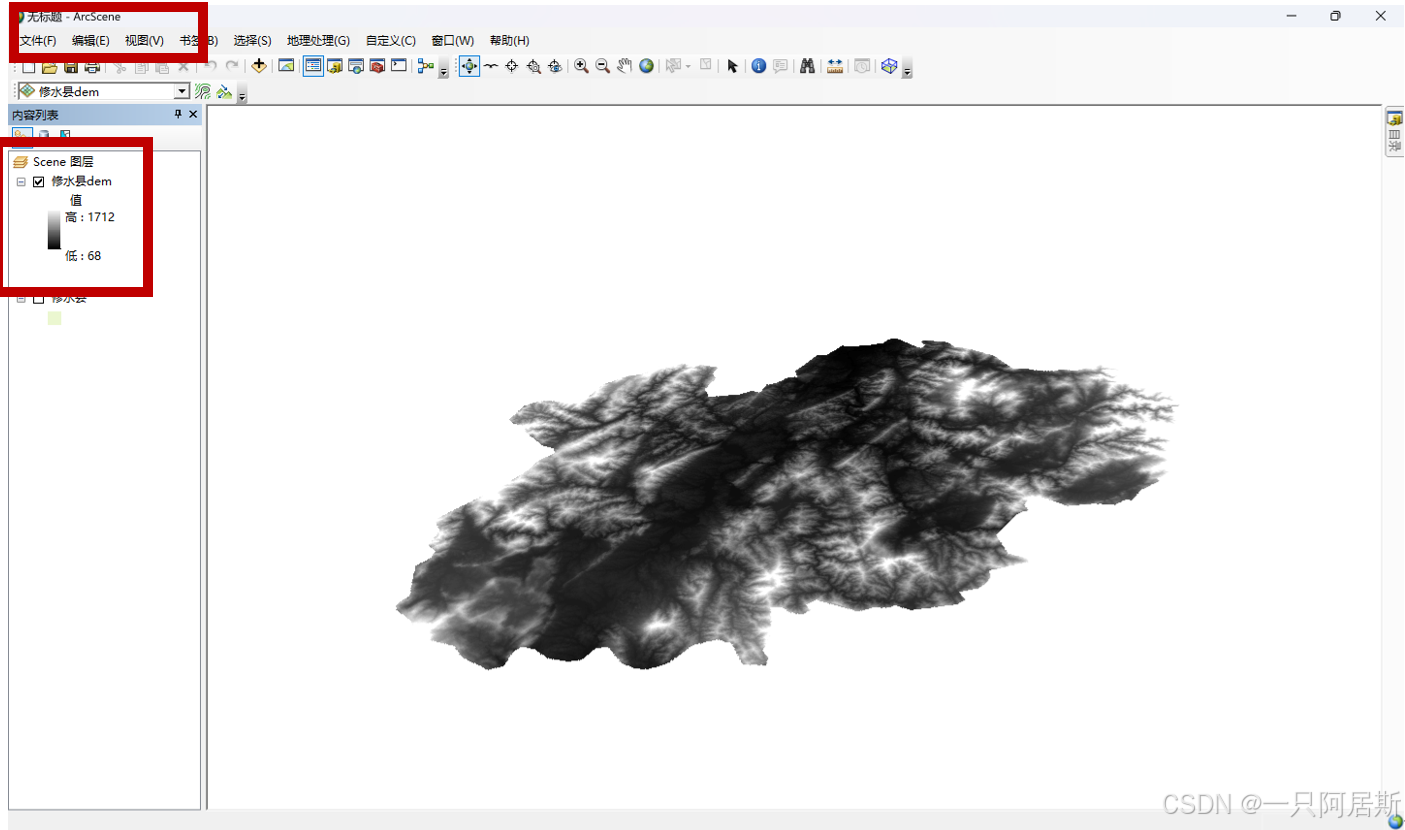Activate the Identify tool
The image size is (1405, 830).
[x=759, y=66]
